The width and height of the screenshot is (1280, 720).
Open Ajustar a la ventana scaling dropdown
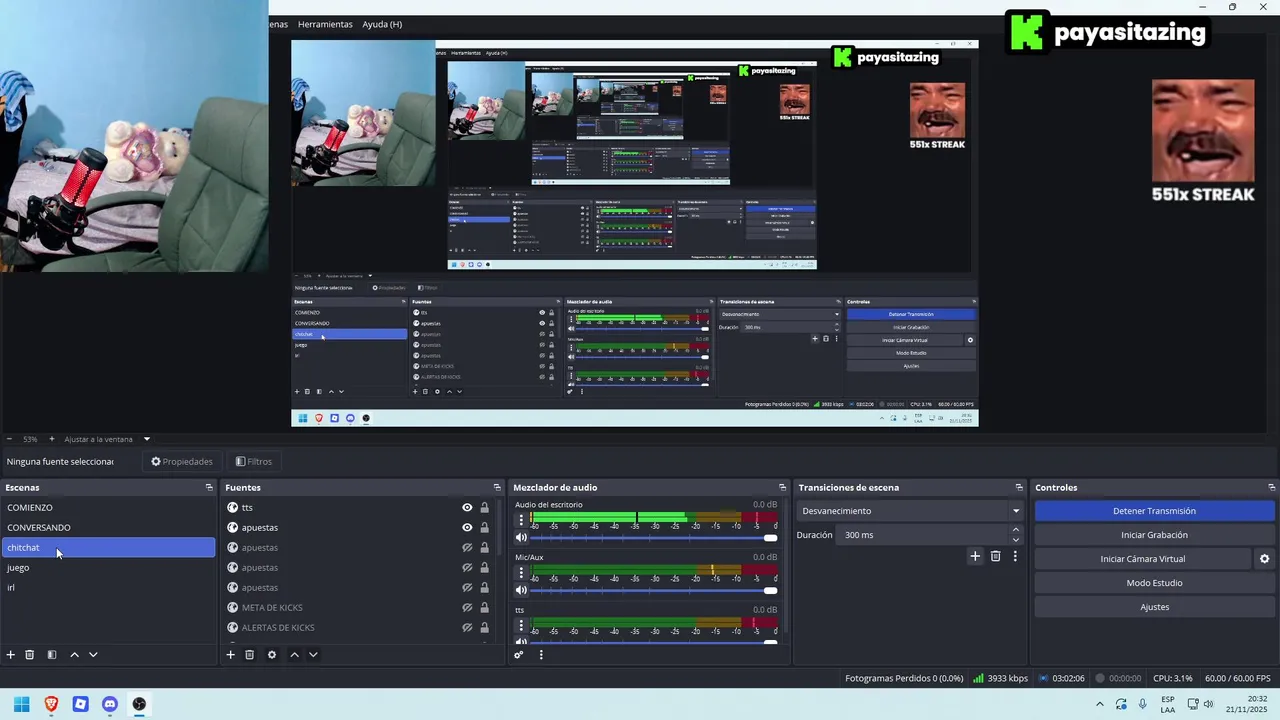click(x=146, y=439)
